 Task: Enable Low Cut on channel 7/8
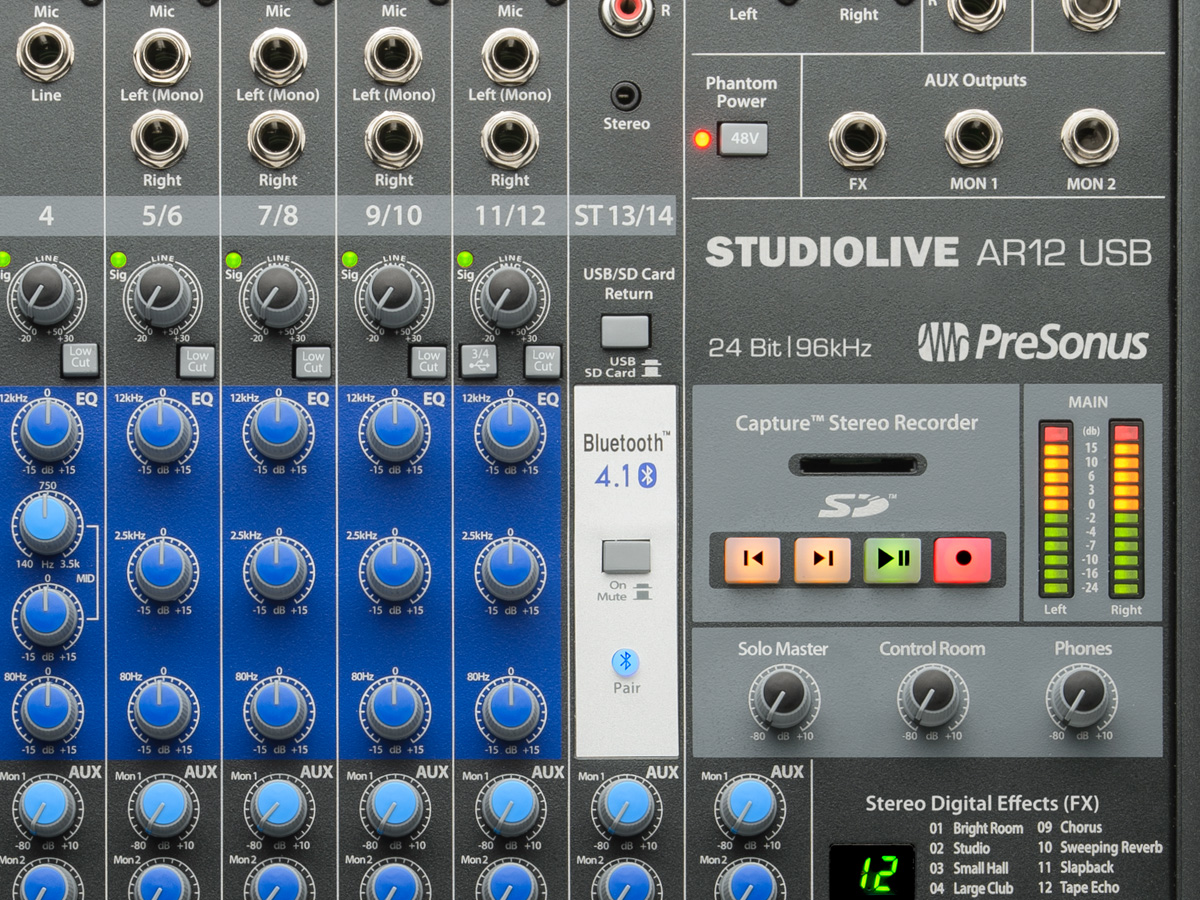point(313,360)
